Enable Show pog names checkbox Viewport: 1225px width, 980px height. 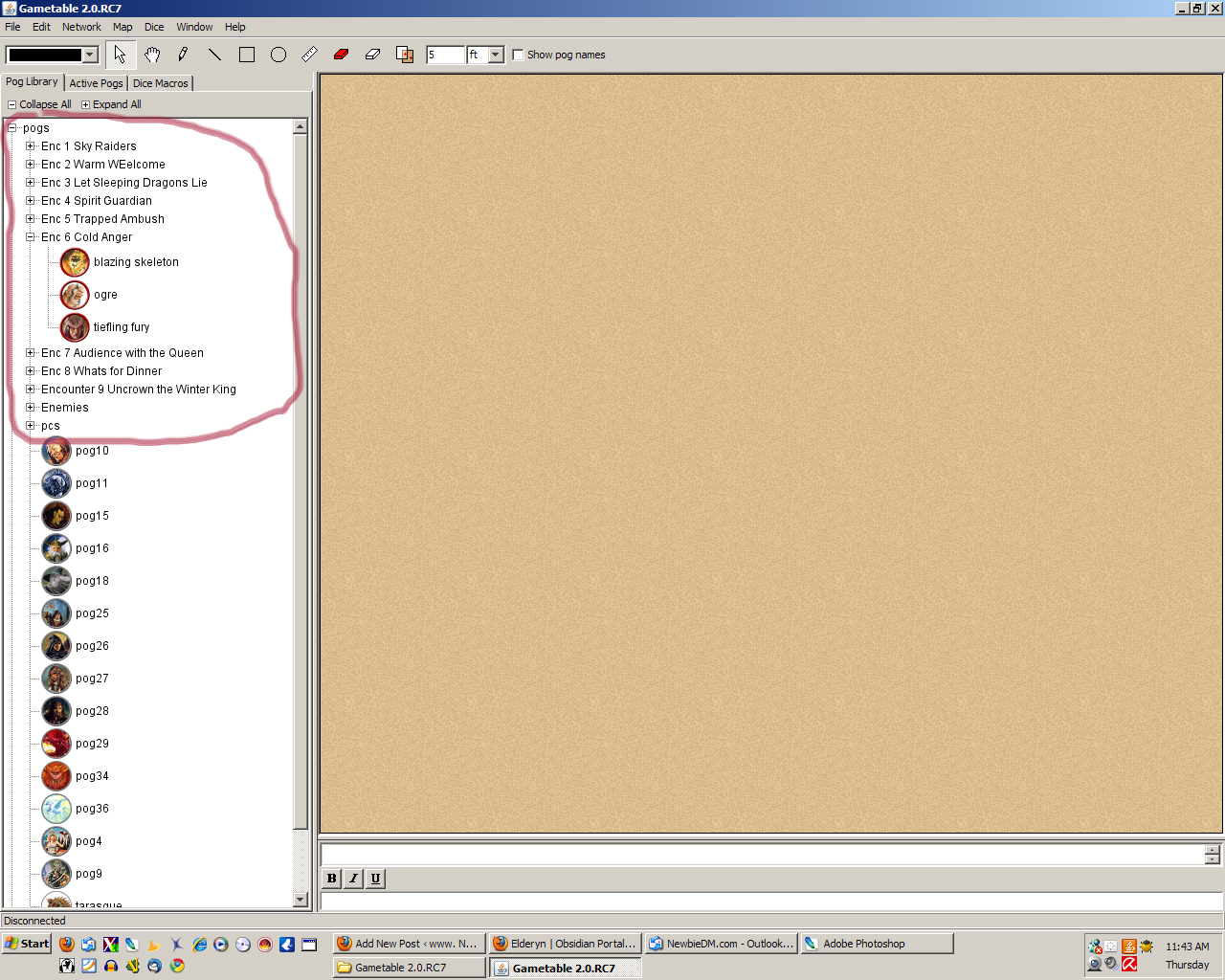click(x=518, y=55)
